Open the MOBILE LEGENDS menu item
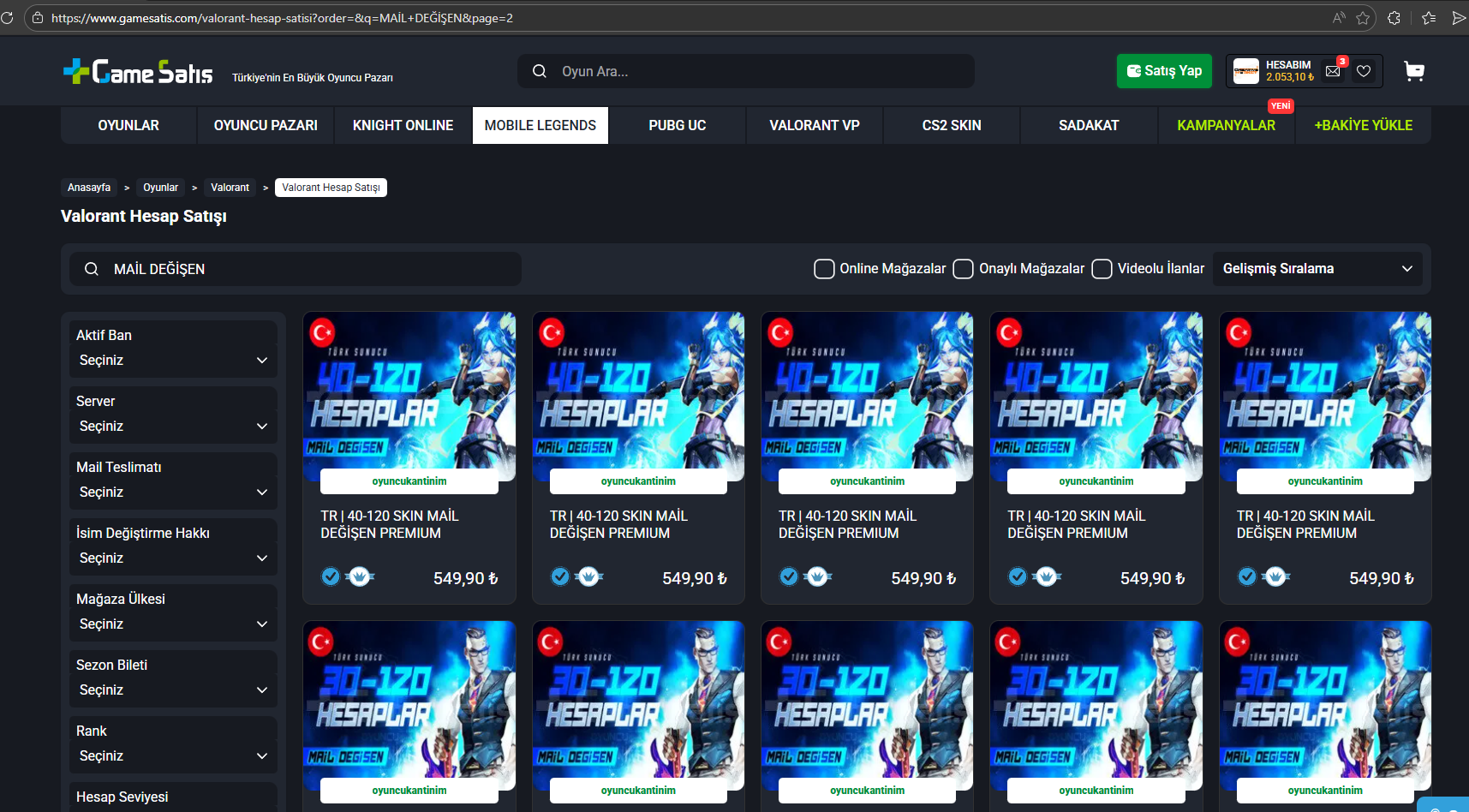The height and width of the screenshot is (812, 1469). coord(540,125)
